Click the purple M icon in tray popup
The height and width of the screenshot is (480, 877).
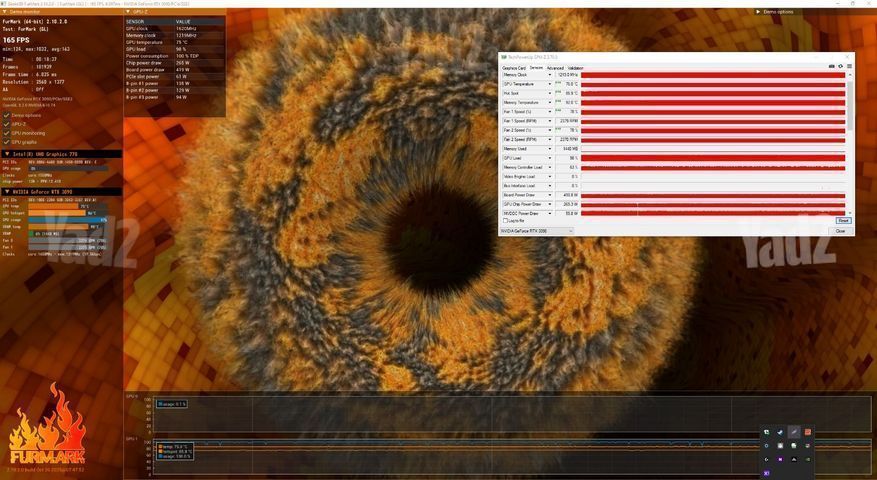780,459
